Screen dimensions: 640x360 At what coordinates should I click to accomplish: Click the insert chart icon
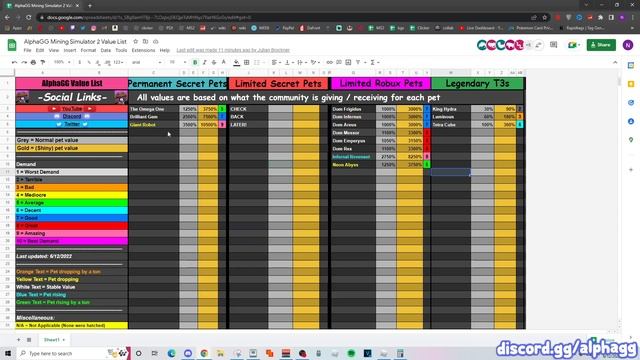point(348,62)
